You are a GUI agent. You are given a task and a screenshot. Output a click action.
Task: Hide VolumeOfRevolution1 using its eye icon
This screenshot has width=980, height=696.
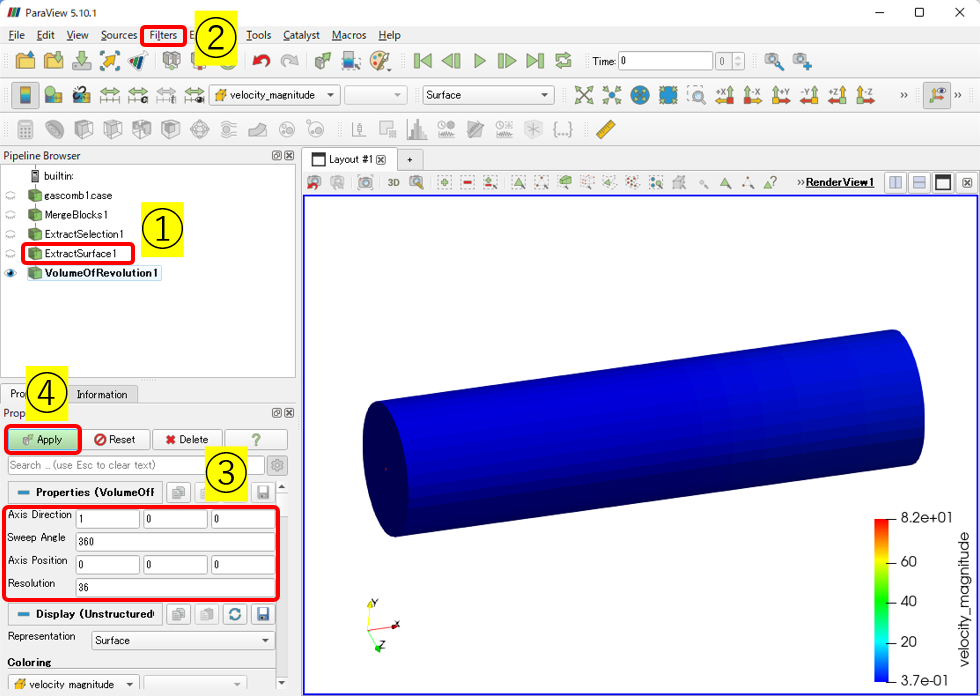12,273
